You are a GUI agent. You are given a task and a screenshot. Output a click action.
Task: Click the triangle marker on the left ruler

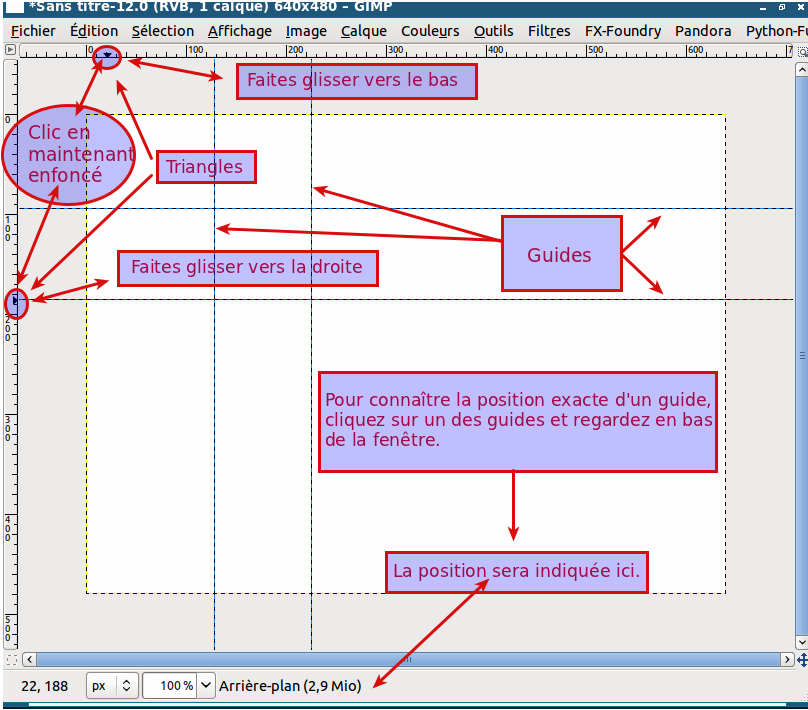point(15,299)
